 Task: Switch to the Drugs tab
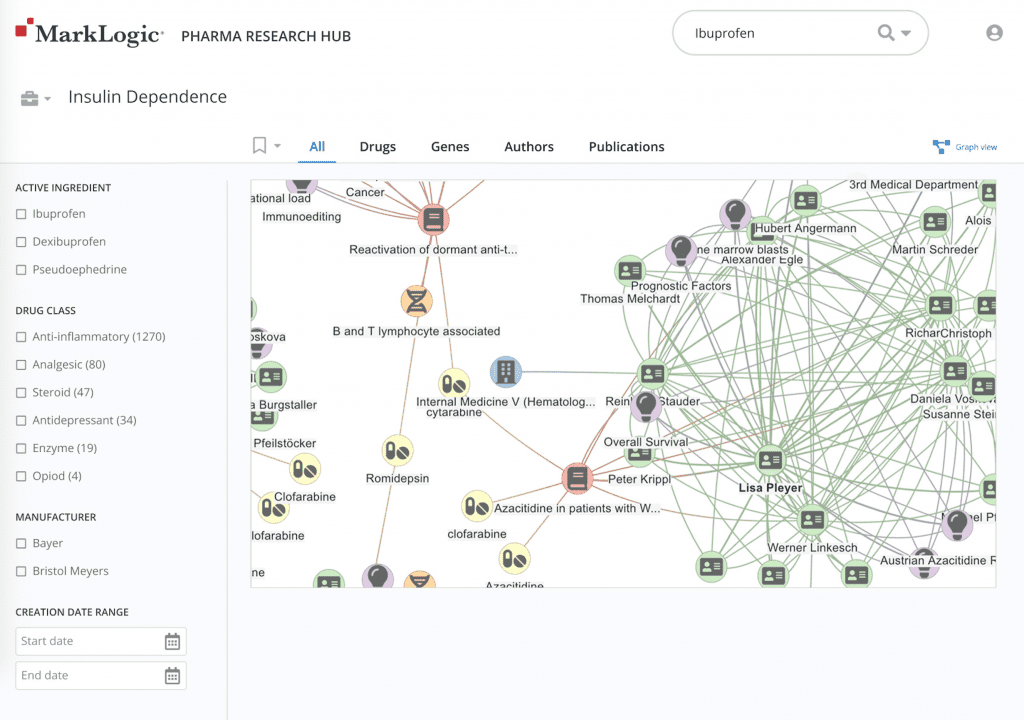tap(377, 146)
